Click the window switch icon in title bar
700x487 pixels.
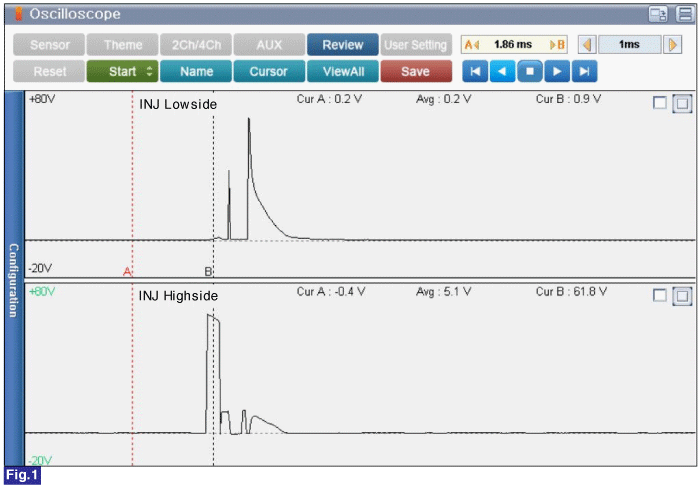click(x=658, y=14)
